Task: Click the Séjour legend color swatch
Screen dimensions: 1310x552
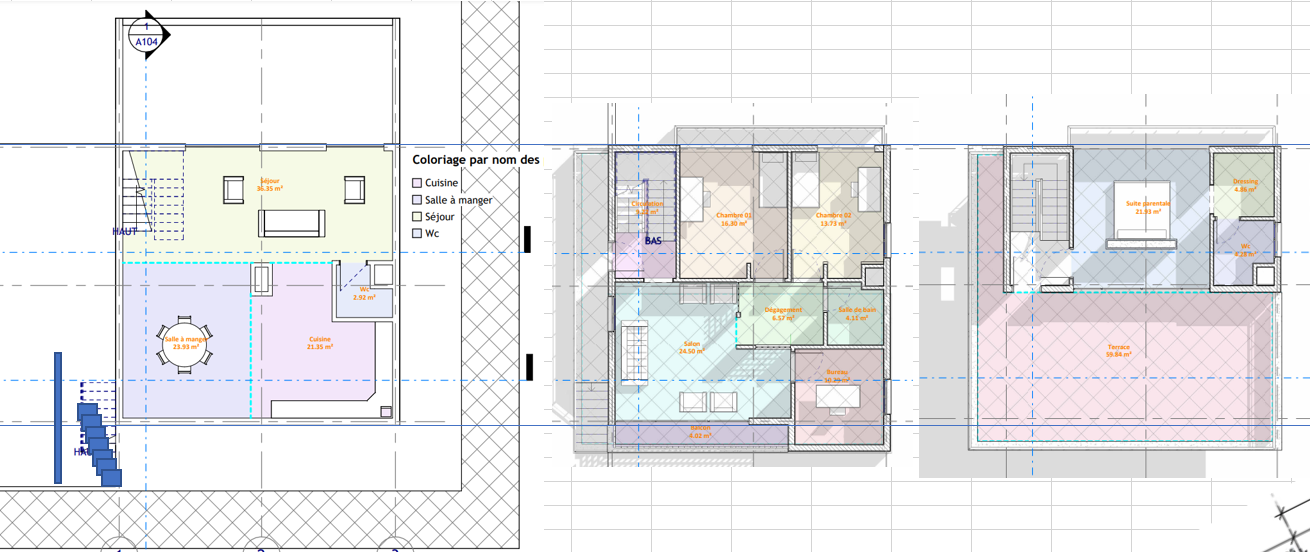Action: pos(417,217)
